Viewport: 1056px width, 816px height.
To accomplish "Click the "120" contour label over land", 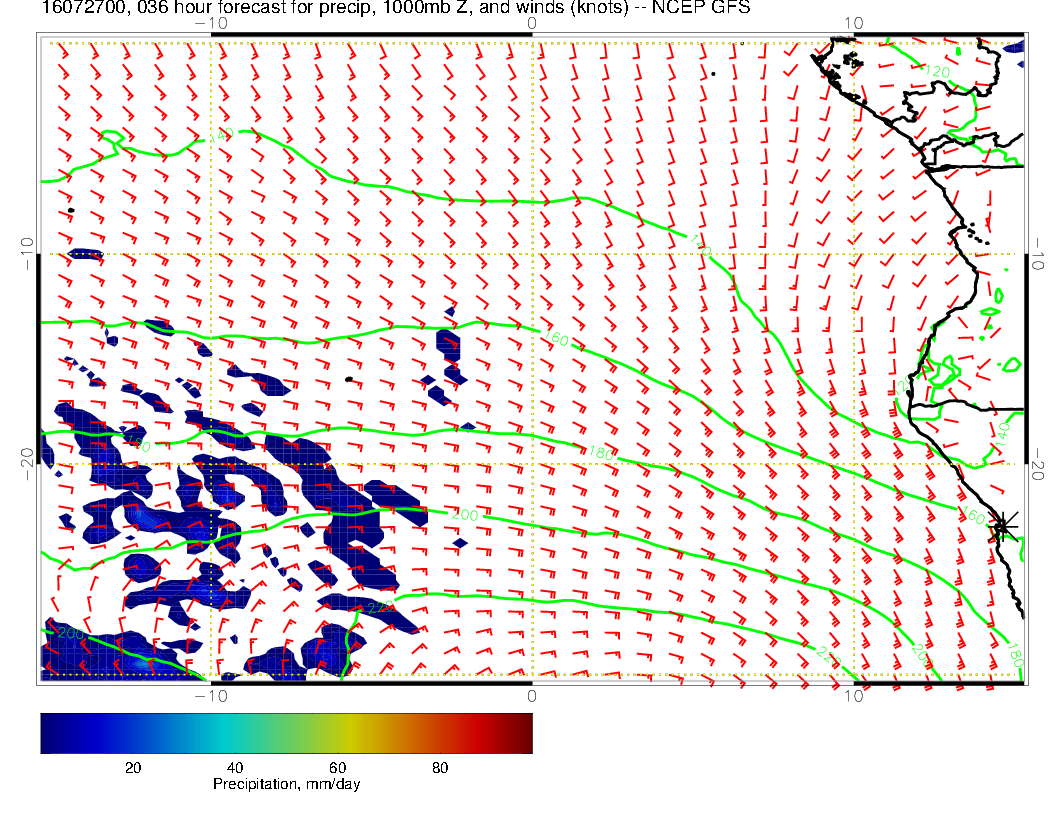I will click(937, 71).
